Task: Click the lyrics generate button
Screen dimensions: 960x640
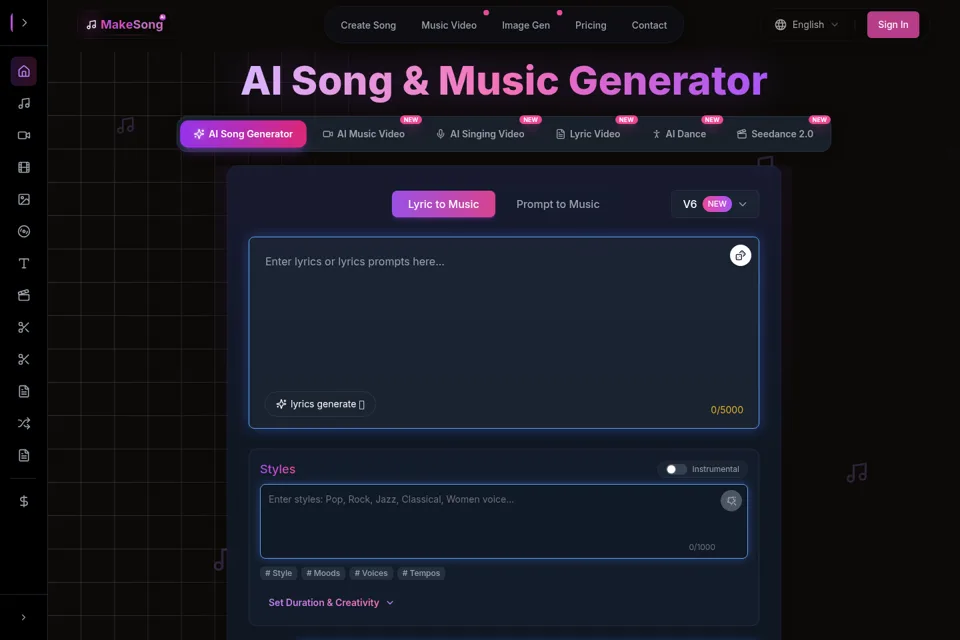Action: click(320, 404)
